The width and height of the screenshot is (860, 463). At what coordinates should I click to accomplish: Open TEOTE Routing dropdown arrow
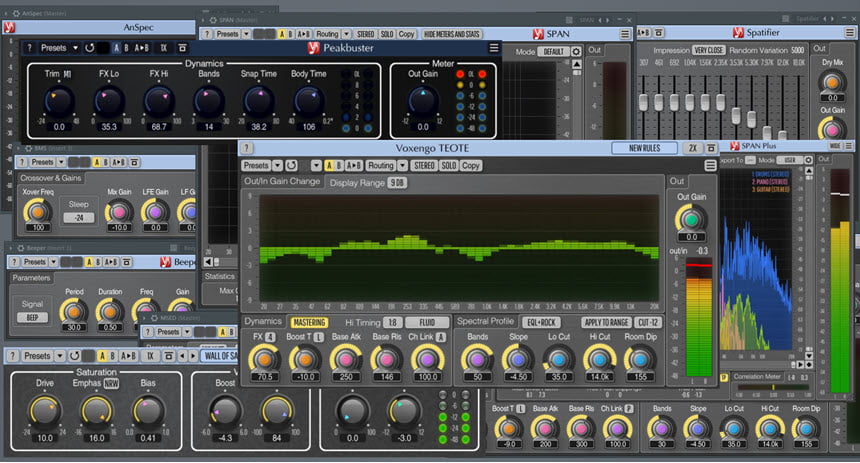click(x=403, y=165)
